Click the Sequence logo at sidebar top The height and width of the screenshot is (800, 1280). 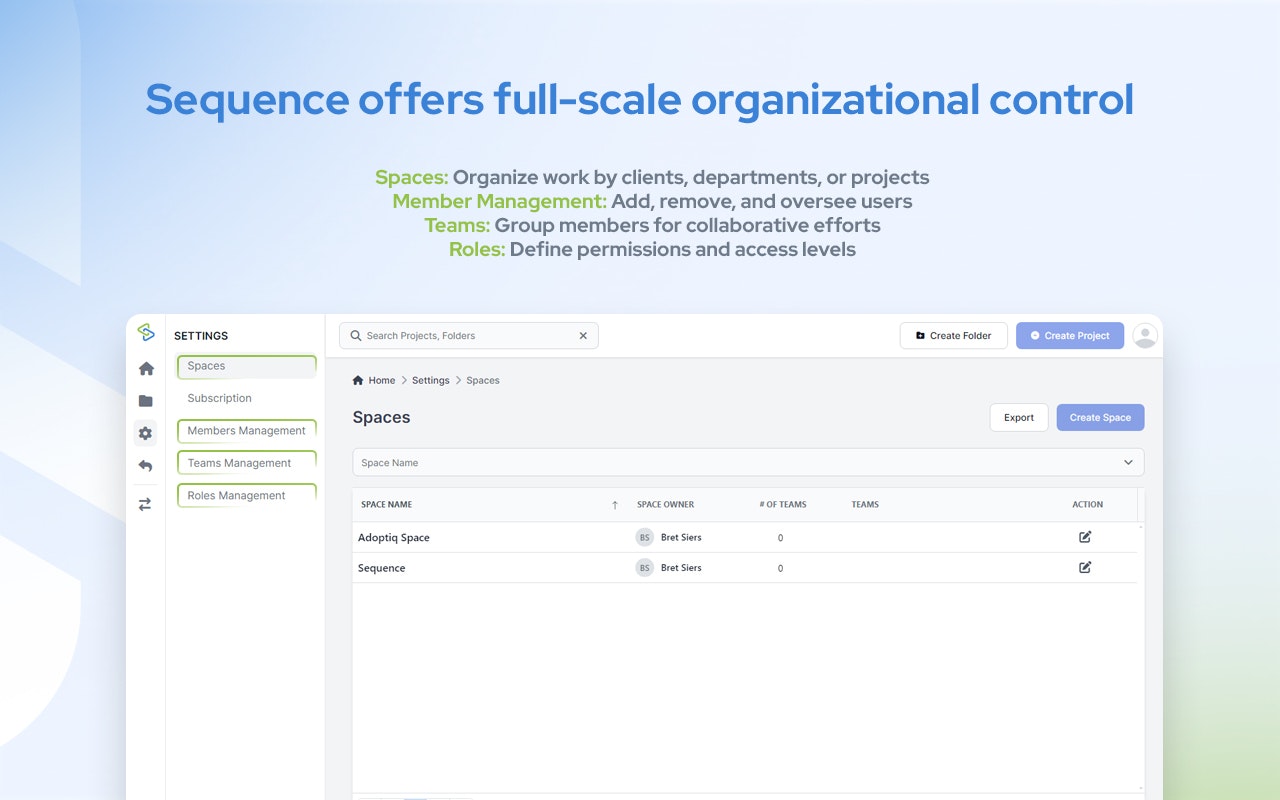click(x=146, y=331)
